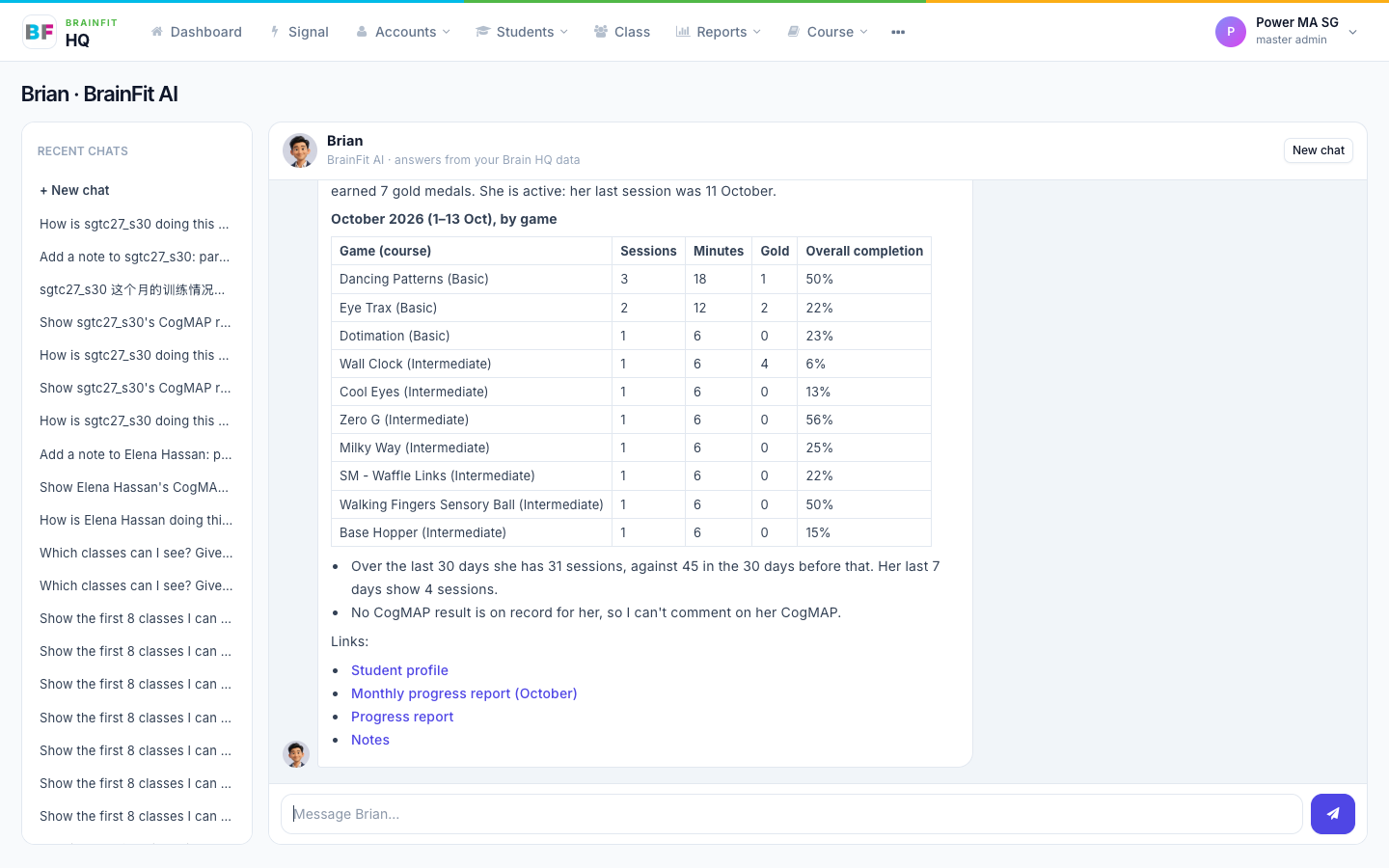Click the small Brian avatar beside the reply
This screenshot has width=1389, height=868.
[x=296, y=754]
